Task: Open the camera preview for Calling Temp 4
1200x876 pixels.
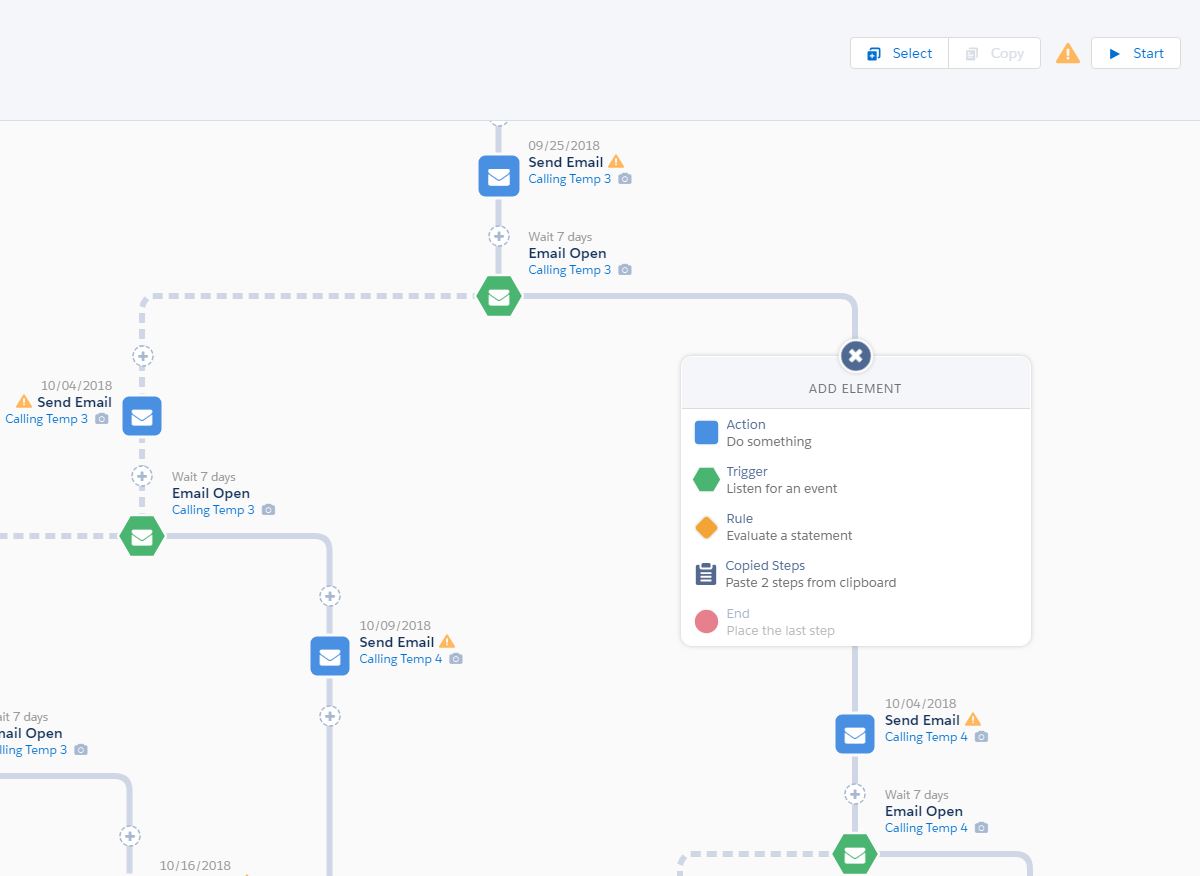Action: pos(456,658)
